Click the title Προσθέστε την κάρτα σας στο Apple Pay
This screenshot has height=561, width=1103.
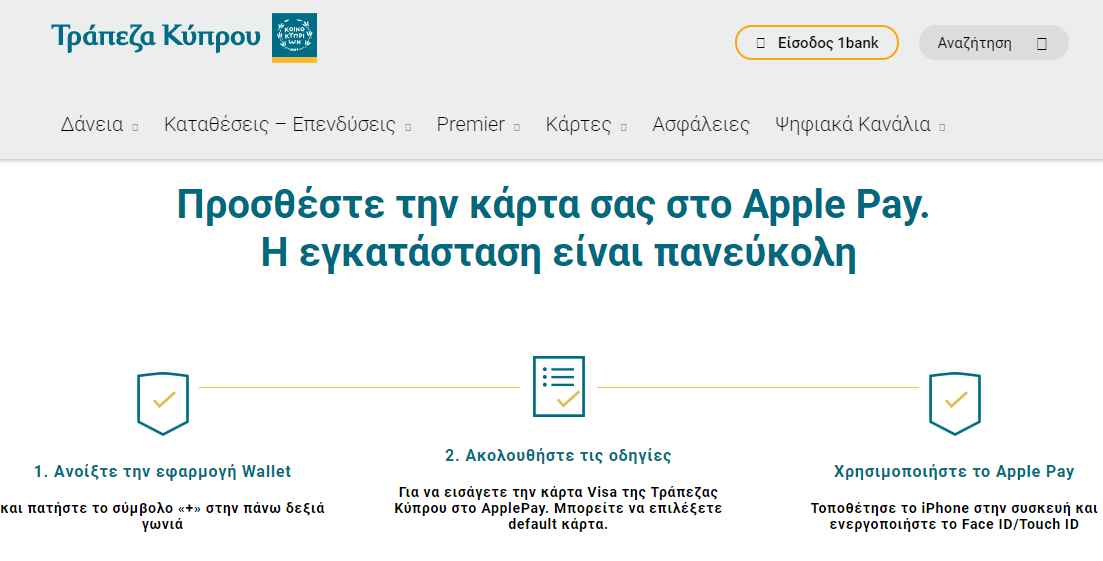pyautogui.click(x=553, y=205)
